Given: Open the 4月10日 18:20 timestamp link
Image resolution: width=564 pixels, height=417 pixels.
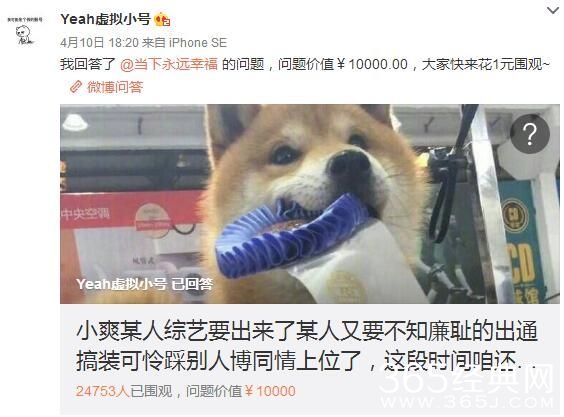Looking at the screenshot, I should click(x=99, y=43).
